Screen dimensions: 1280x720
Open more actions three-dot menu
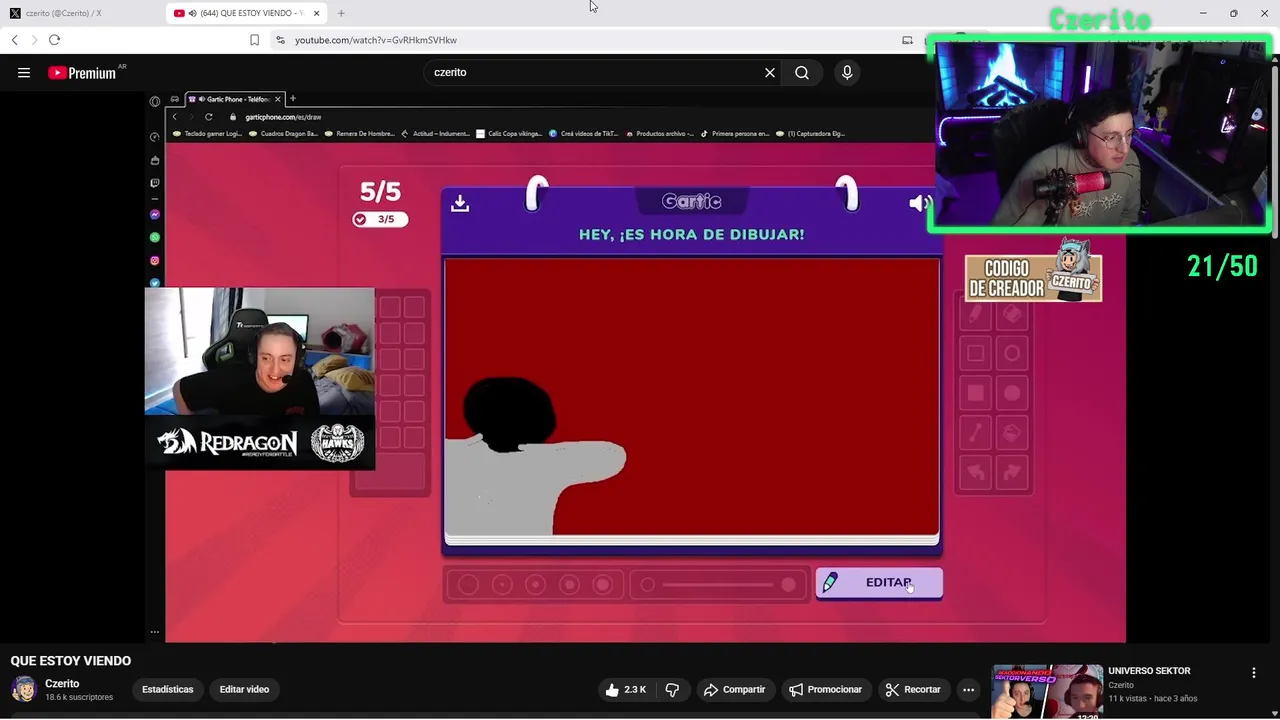(x=968, y=689)
